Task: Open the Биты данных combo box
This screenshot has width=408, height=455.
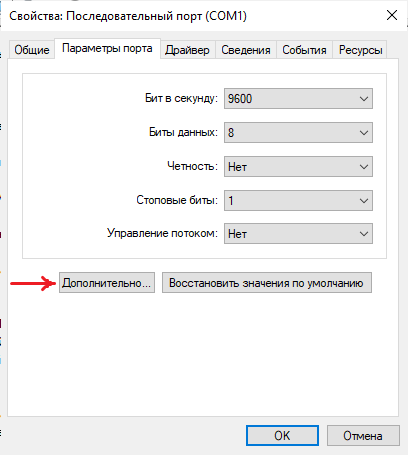Action: 298,133
